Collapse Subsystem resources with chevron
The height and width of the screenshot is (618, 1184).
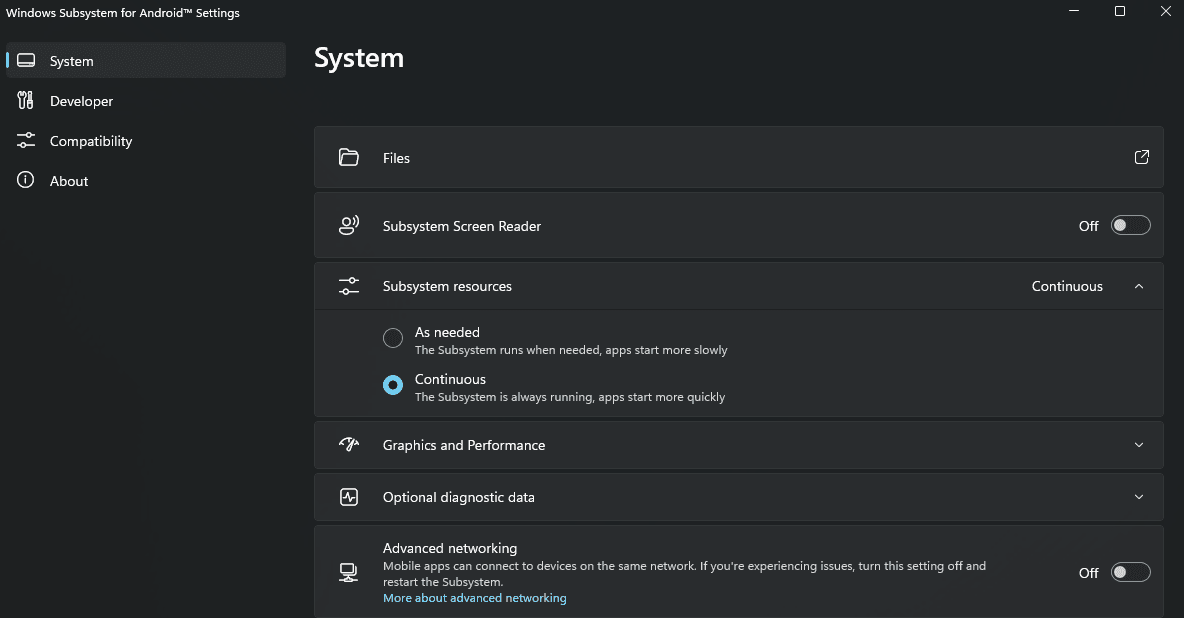tap(1139, 286)
